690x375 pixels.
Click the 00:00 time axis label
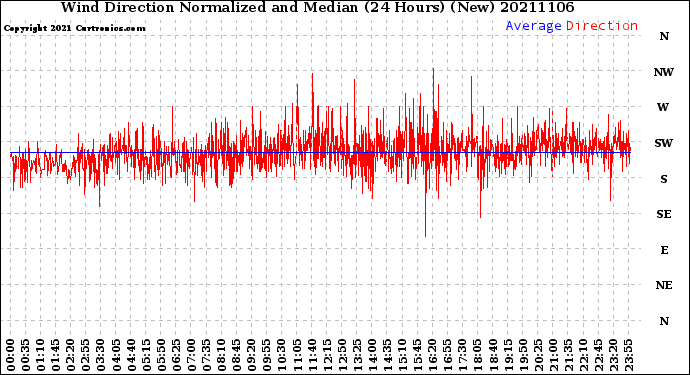point(11,355)
